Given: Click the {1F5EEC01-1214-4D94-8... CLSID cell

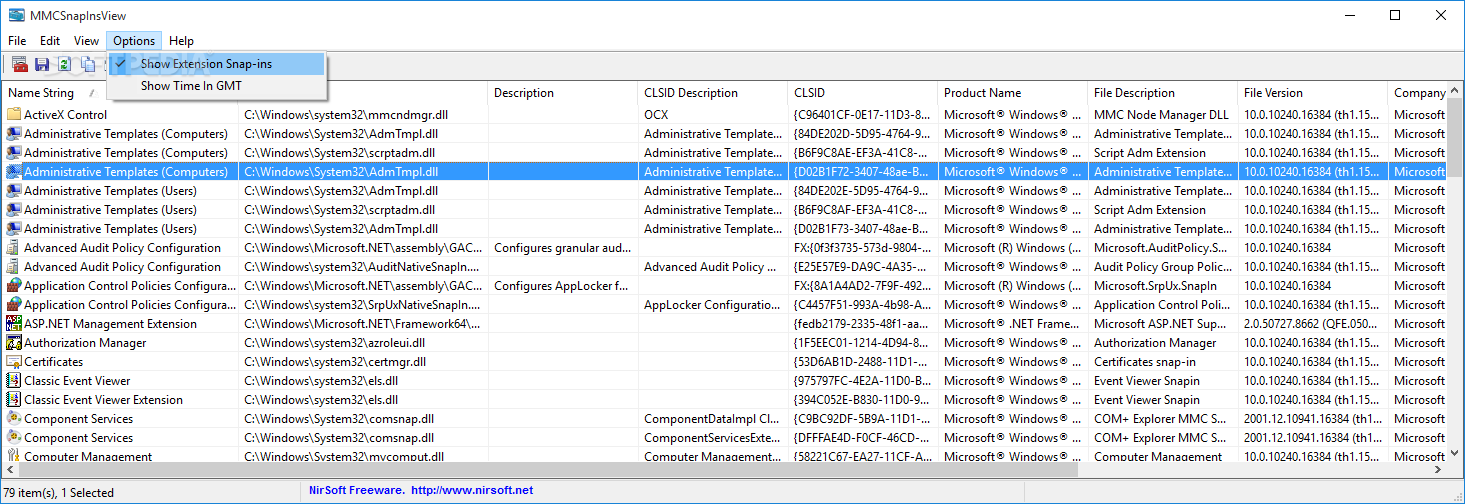Looking at the screenshot, I should coord(864,343).
